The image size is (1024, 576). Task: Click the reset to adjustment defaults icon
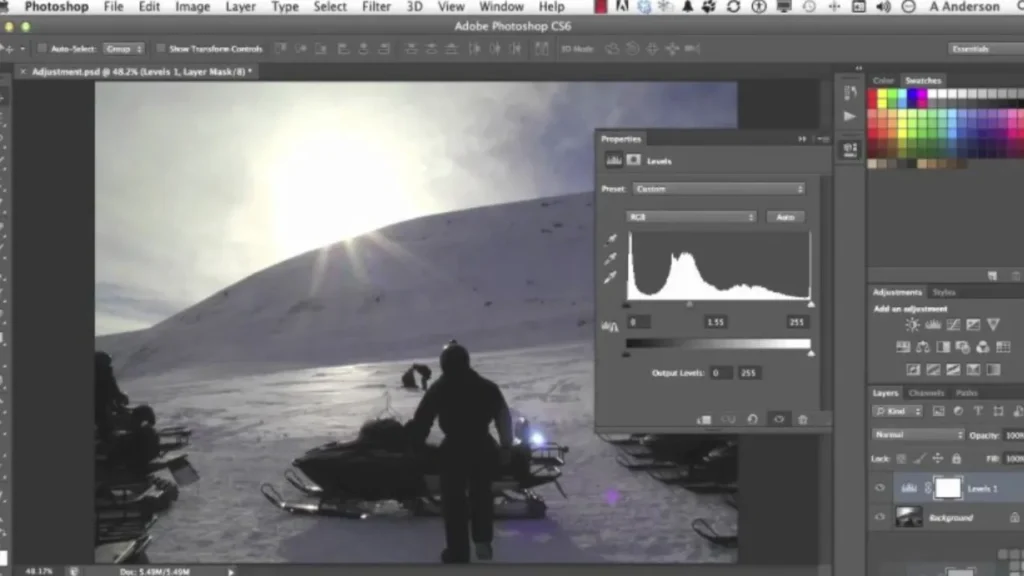click(x=752, y=419)
